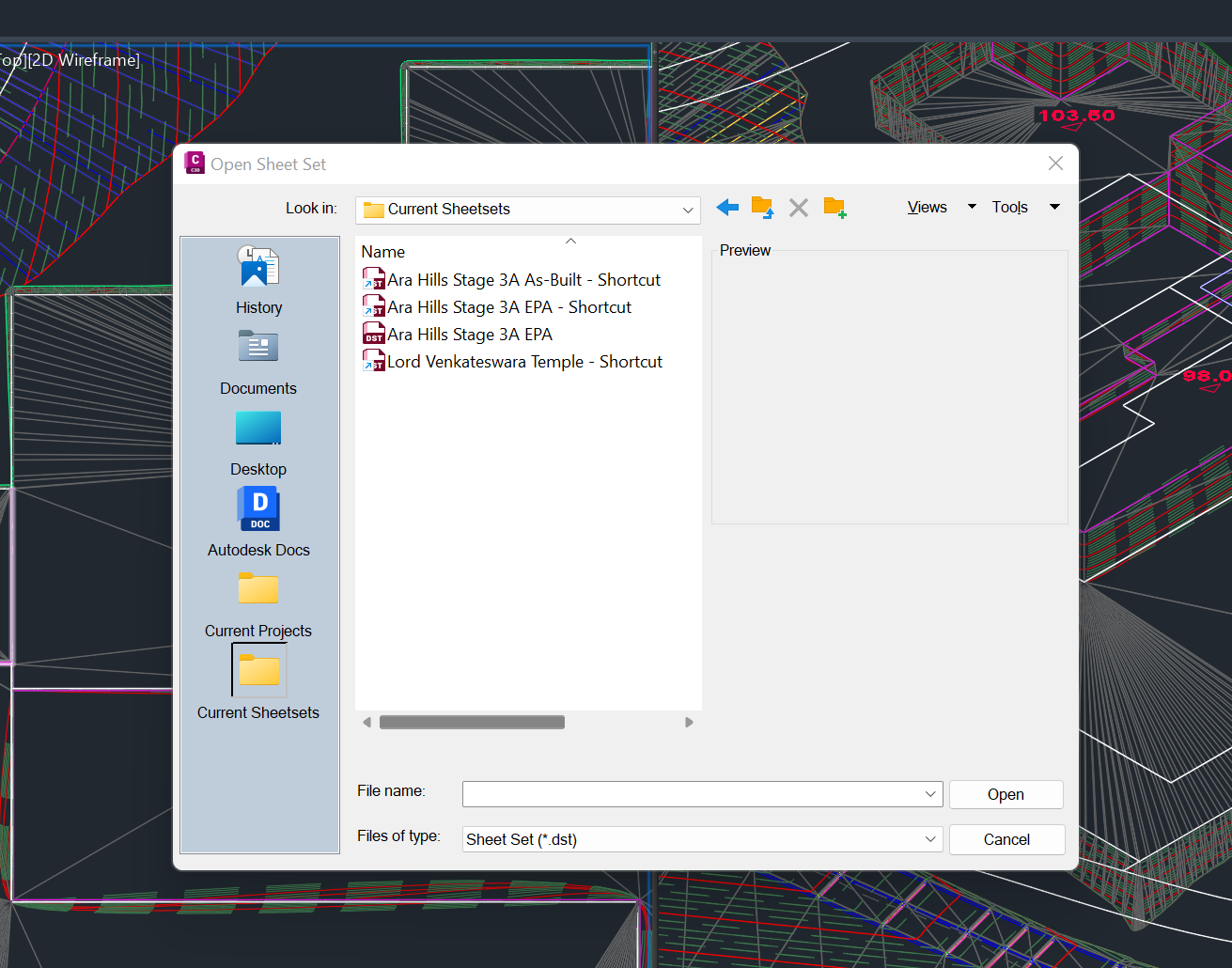Click the Back navigation arrow icon
The width and height of the screenshot is (1232, 968).
(x=726, y=208)
